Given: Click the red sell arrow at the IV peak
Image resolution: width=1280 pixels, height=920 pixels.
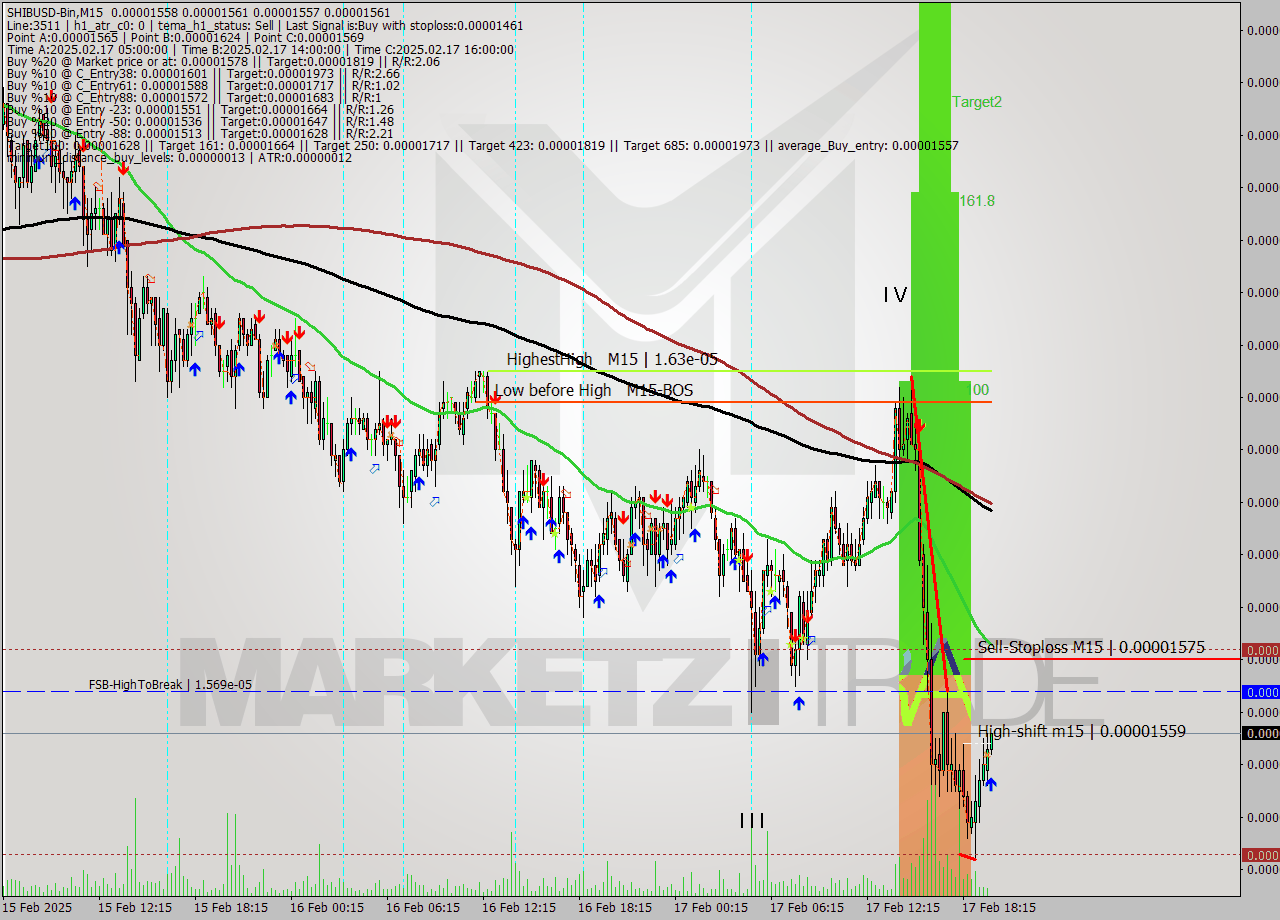Looking at the screenshot, I should pos(918,425).
